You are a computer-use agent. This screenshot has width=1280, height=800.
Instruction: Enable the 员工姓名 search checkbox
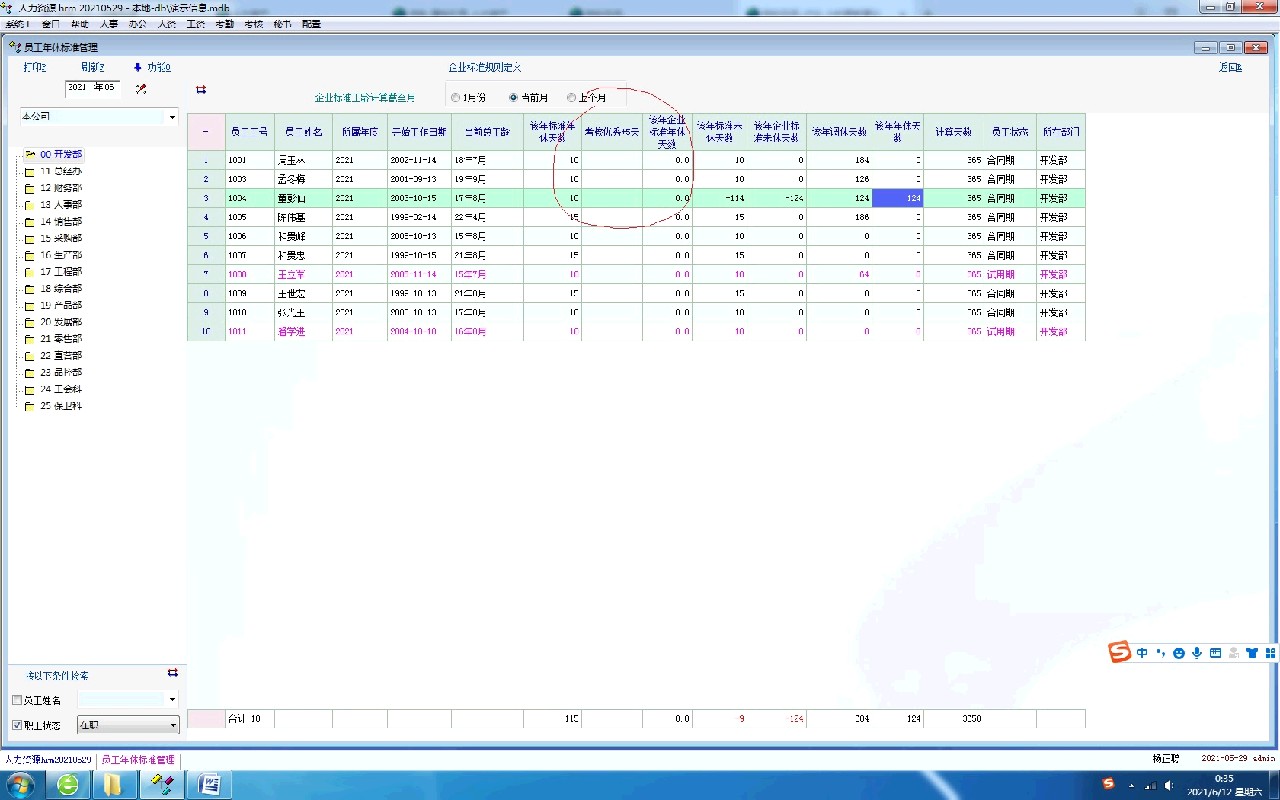(x=17, y=700)
